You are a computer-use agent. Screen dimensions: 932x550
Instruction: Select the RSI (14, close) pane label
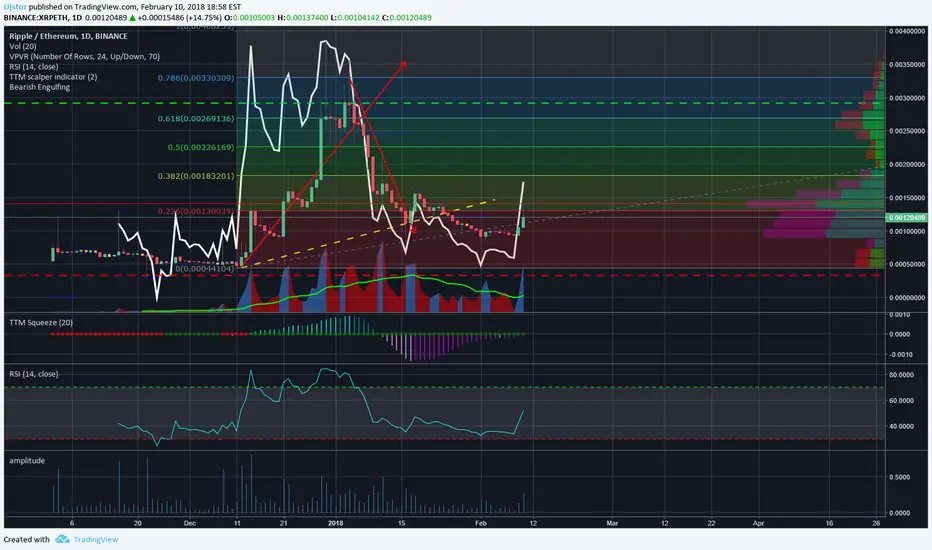click(x=33, y=374)
